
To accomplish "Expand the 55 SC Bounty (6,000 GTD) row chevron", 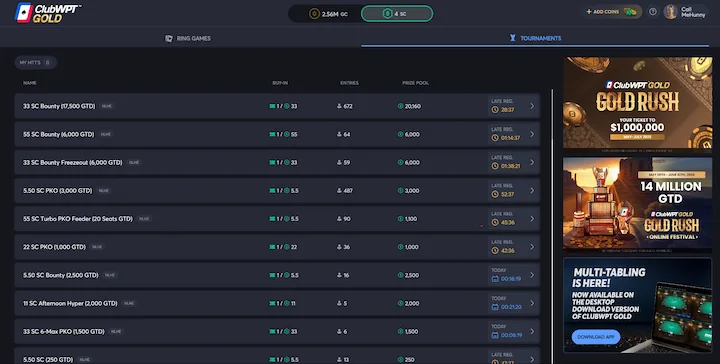I will click(x=532, y=134).
